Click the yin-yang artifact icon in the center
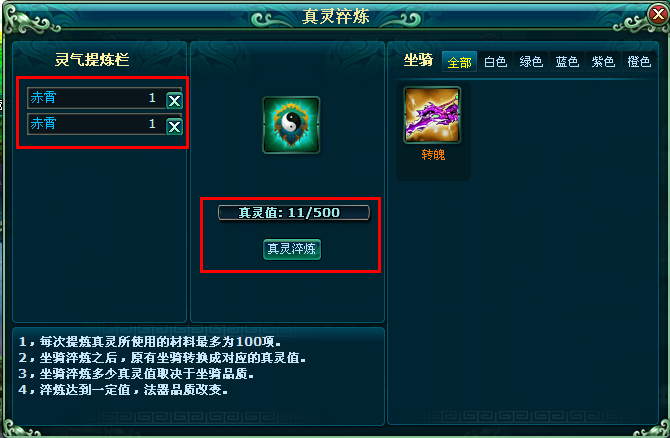 click(291, 125)
